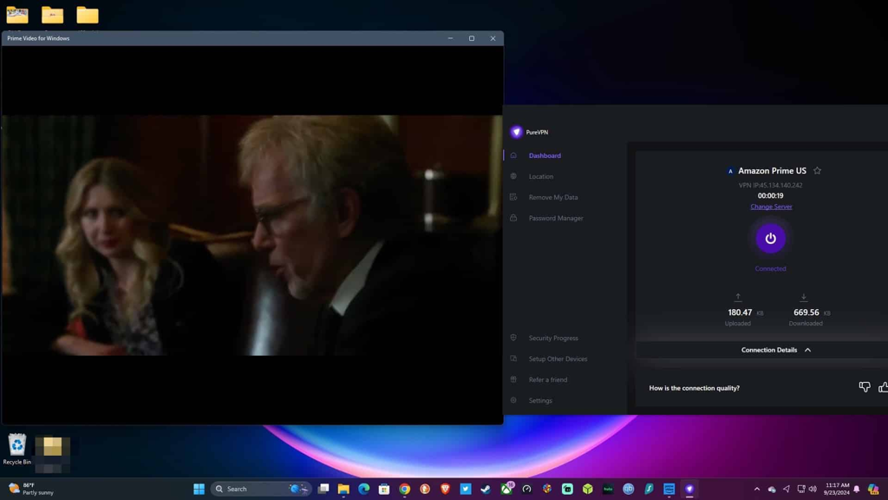The height and width of the screenshot is (500, 888).
Task: Click the Refer a friend gift icon
Action: click(x=514, y=380)
